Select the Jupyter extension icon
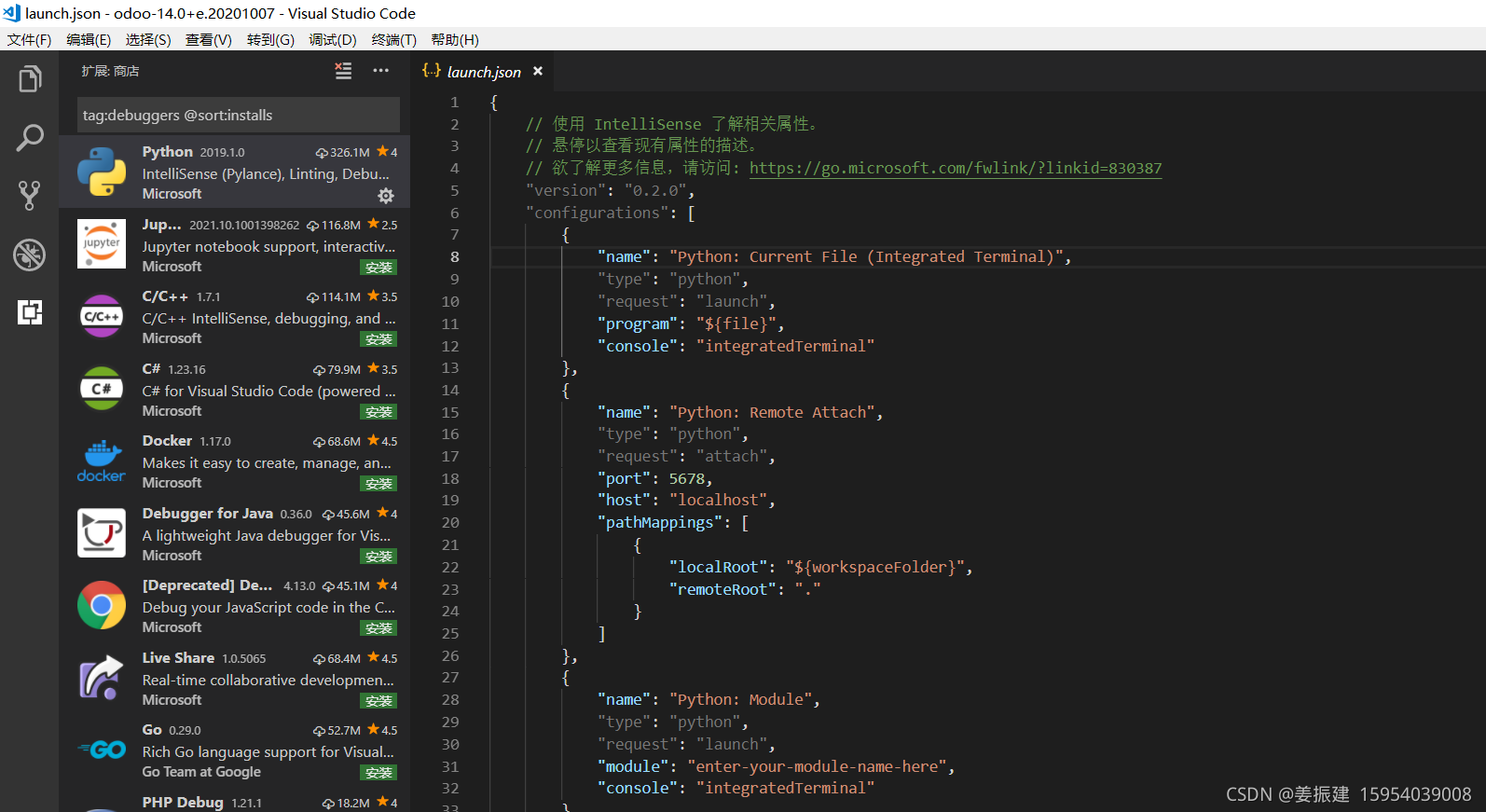Image resolution: width=1486 pixels, height=812 pixels. coord(102,244)
